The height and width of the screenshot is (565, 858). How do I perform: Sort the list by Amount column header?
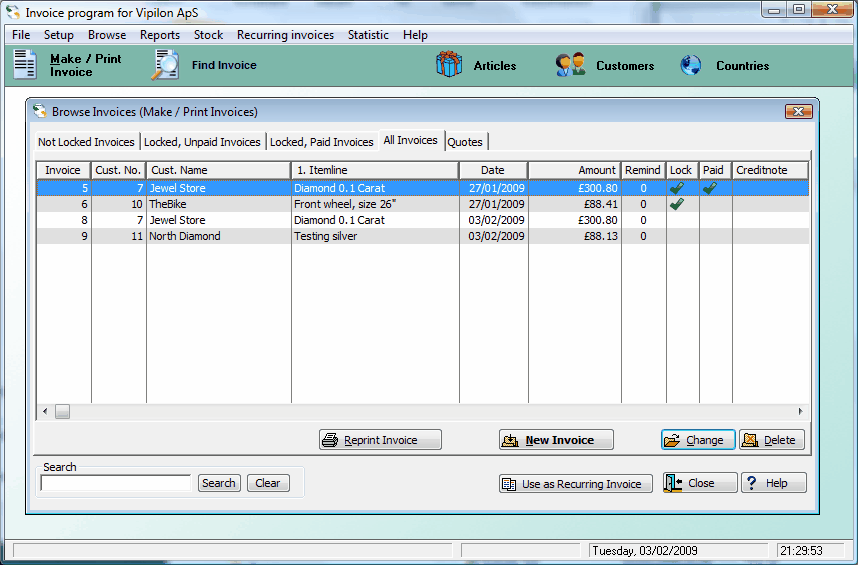pyautogui.click(x=574, y=170)
